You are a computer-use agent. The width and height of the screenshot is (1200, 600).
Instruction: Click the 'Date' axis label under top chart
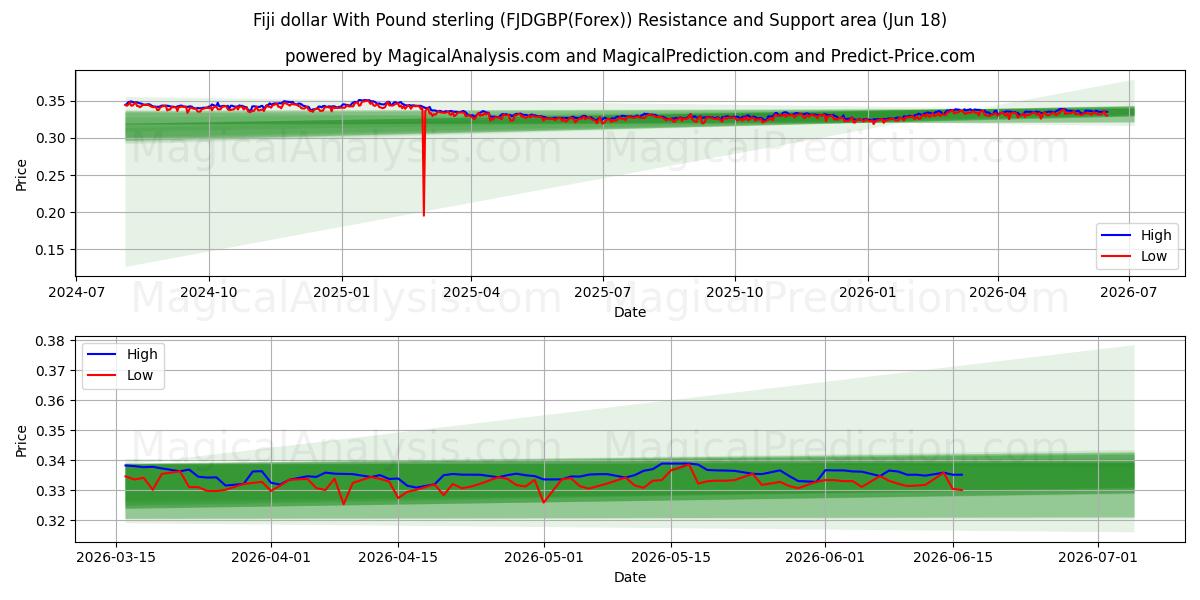630,312
